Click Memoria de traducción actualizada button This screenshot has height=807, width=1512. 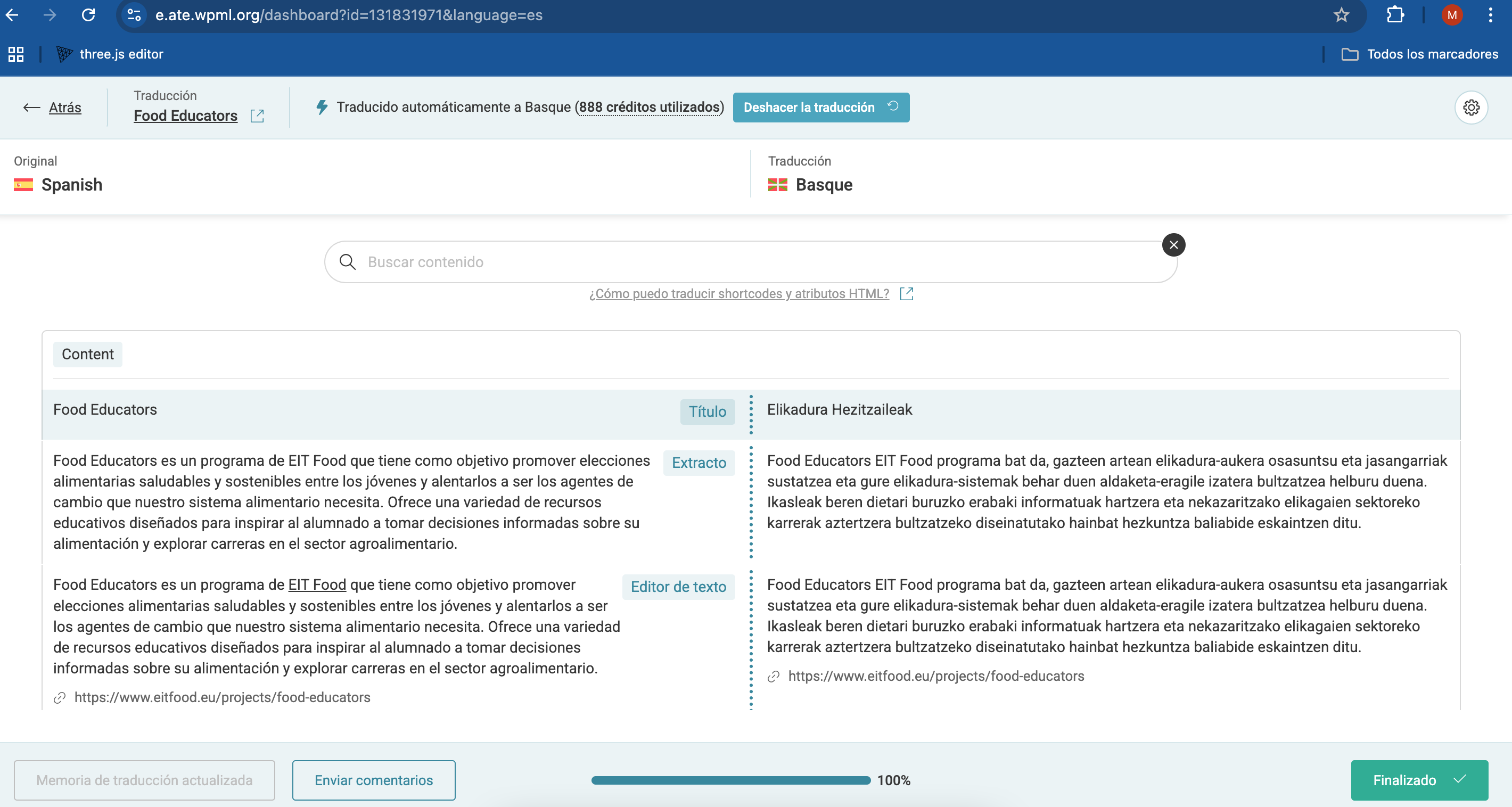tap(144, 780)
